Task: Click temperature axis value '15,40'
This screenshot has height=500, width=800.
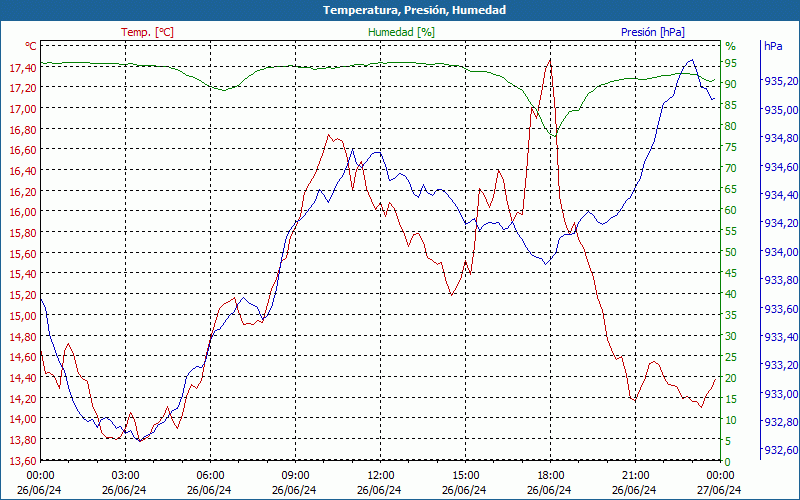Action: (23, 274)
